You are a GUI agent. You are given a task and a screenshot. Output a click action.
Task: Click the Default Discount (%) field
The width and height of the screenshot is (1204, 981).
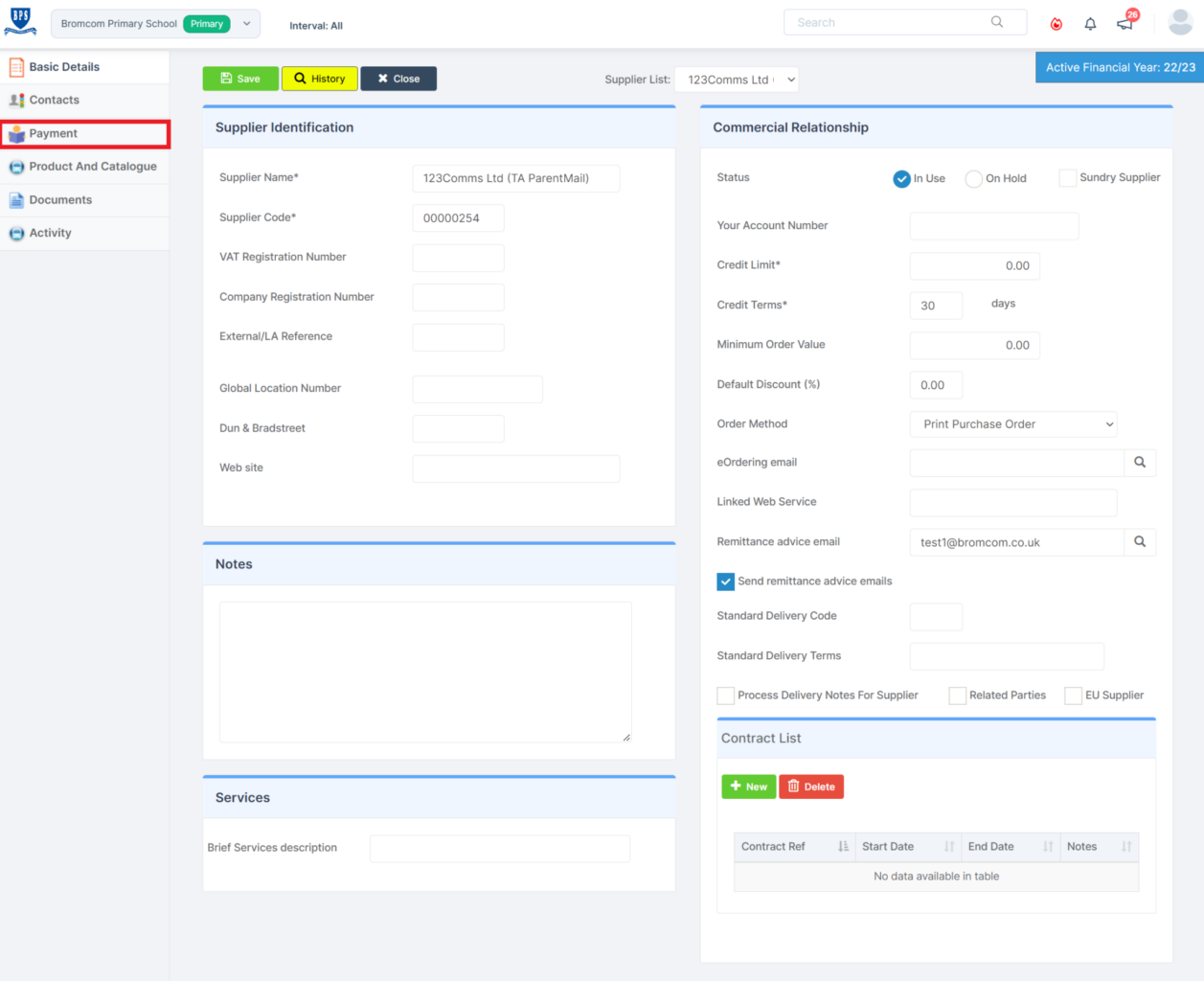936,385
